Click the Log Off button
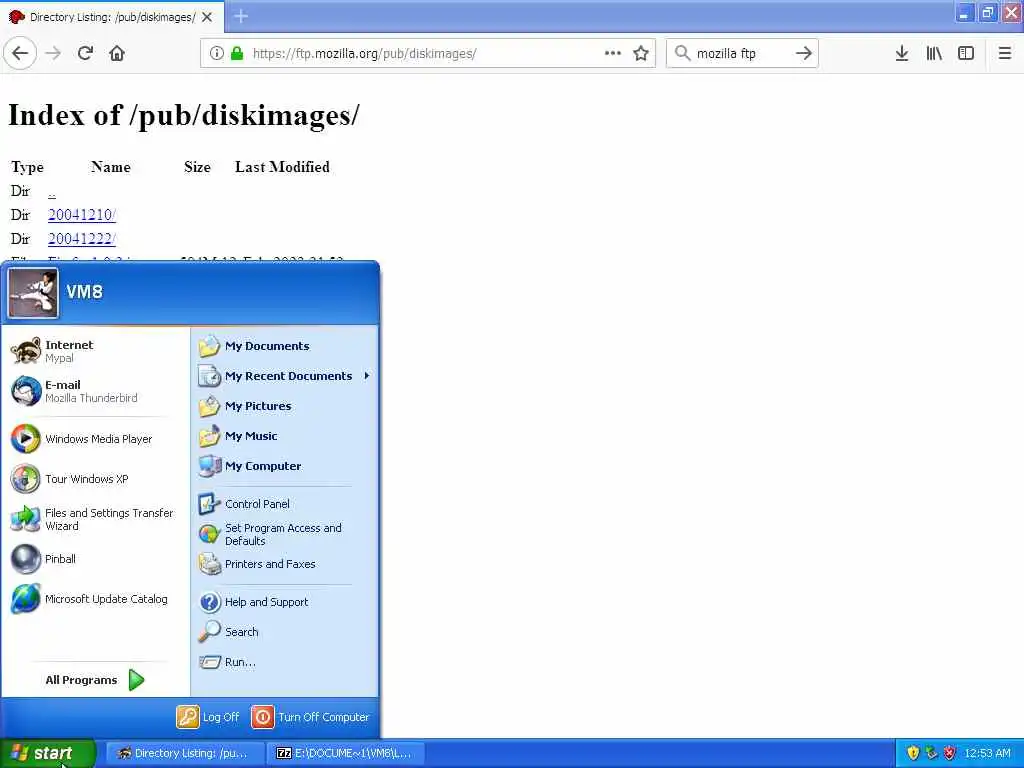The height and width of the screenshot is (768, 1024). tap(208, 717)
